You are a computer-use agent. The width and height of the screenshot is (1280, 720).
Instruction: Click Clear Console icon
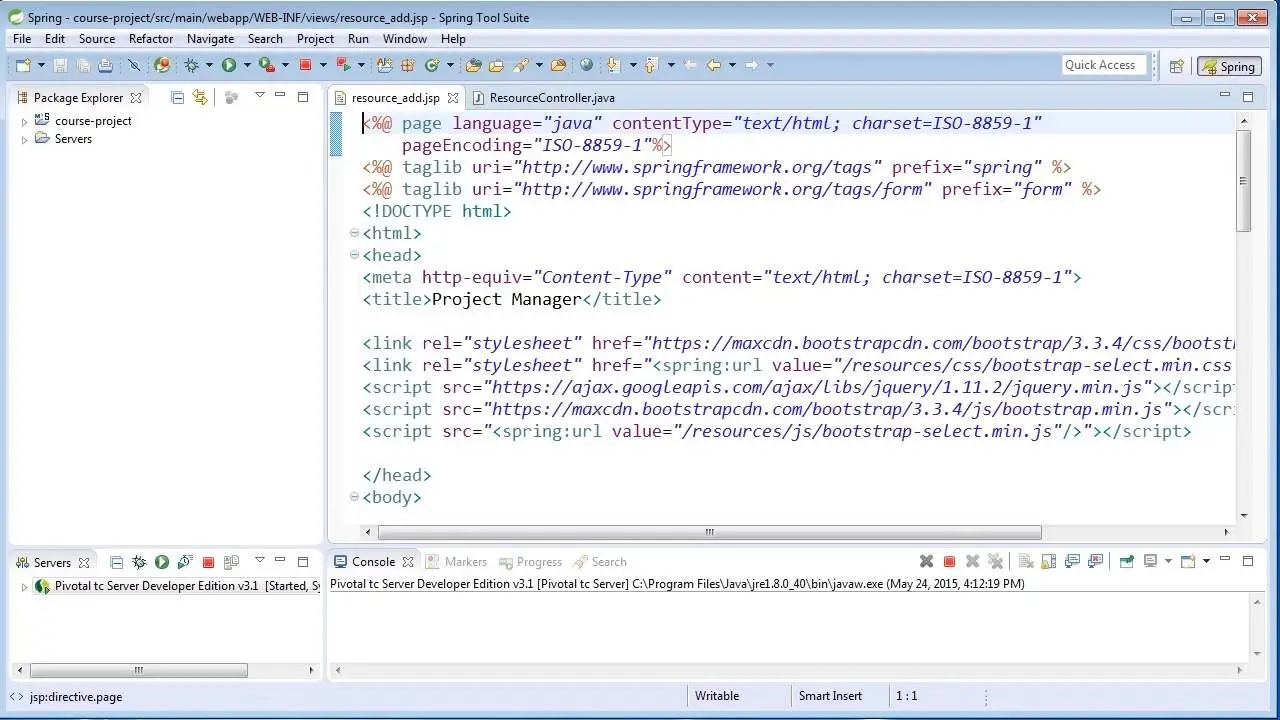tap(1026, 562)
